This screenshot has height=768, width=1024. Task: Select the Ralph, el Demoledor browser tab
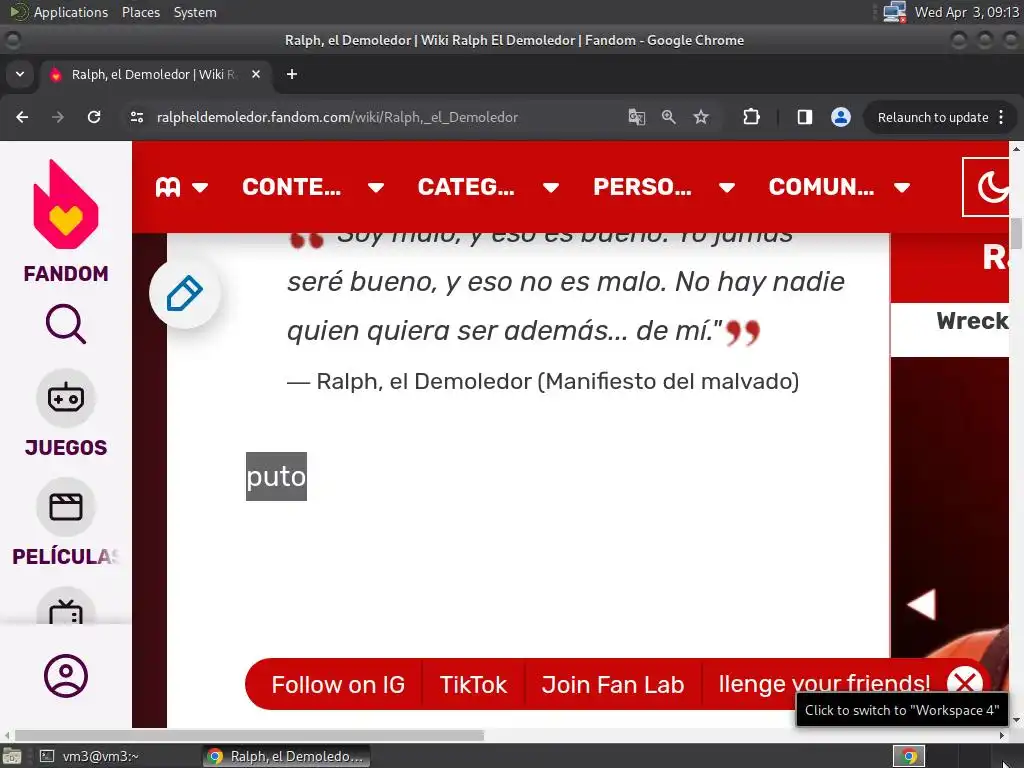(155, 74)
